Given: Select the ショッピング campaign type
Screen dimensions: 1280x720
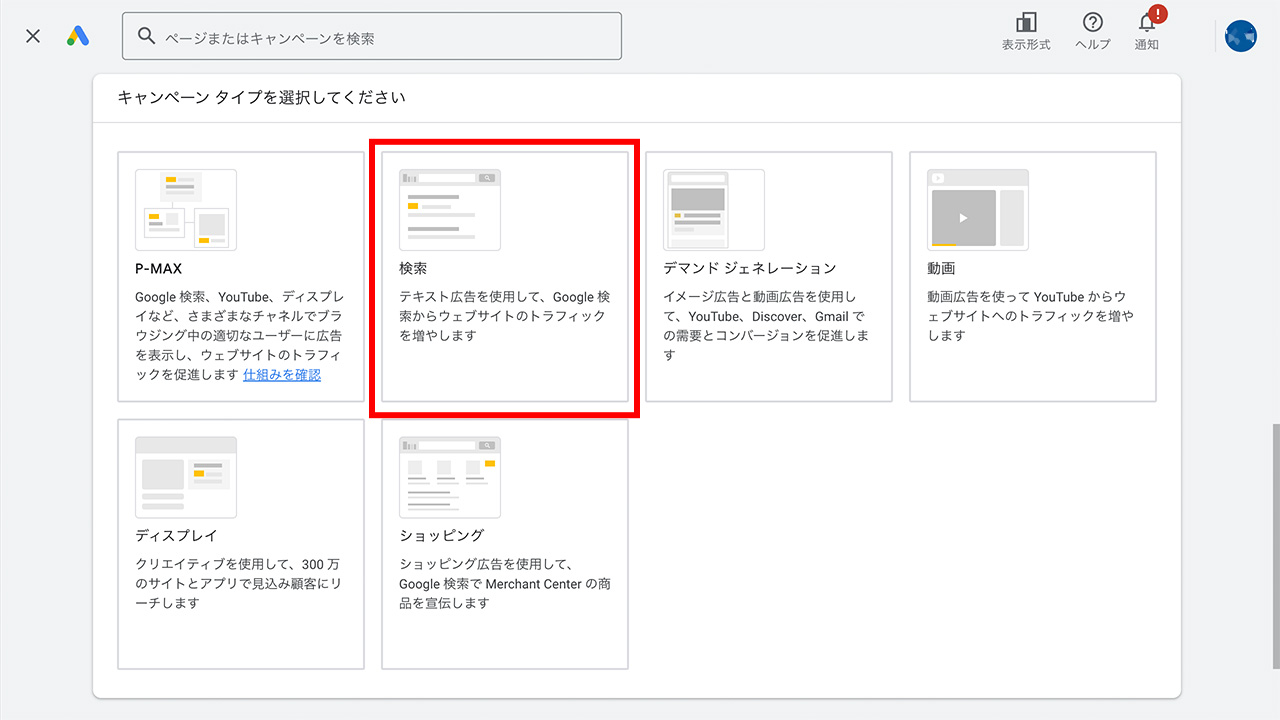Looking at the screenshot, I should coord(504,544).
